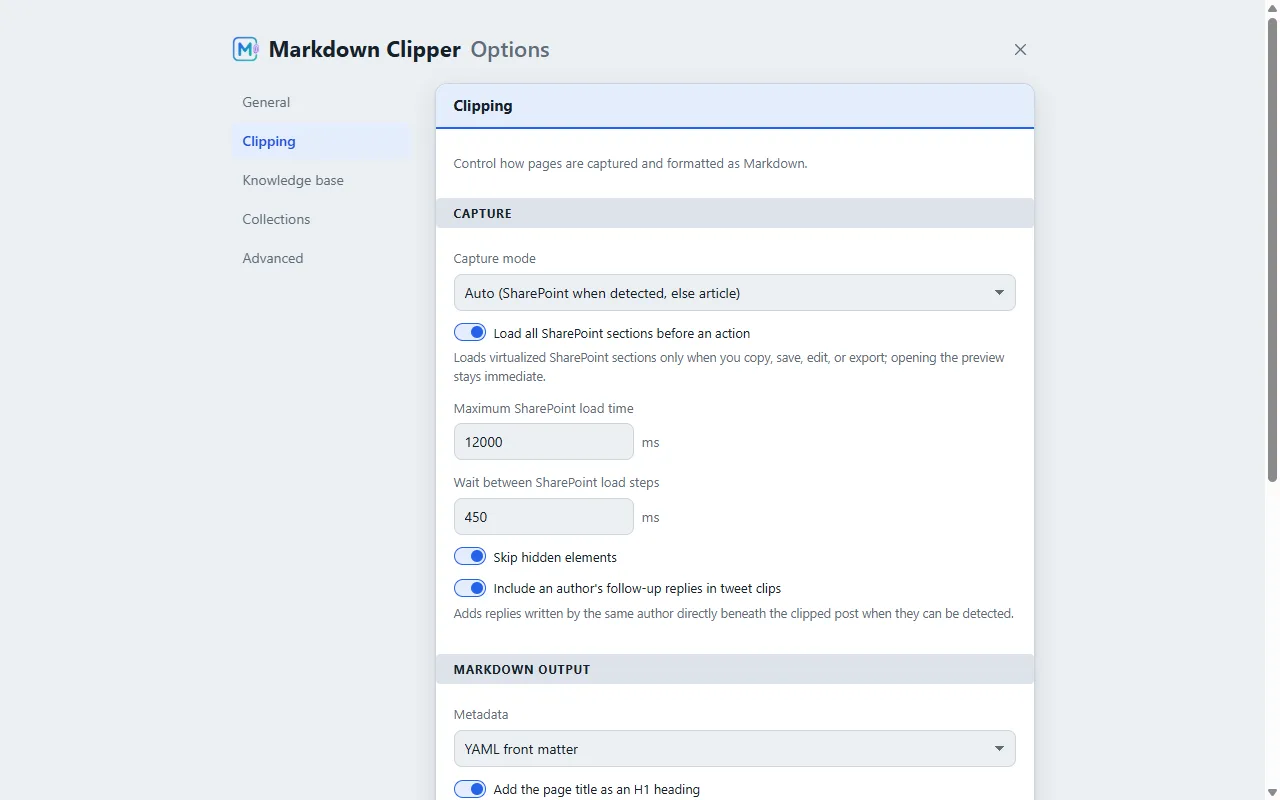
Task: Click the Capture mode label
Action: tap(494, 258)
